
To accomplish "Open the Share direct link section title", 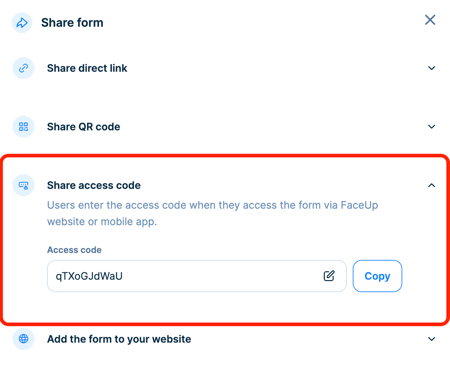I will click(x=87, y=68).
